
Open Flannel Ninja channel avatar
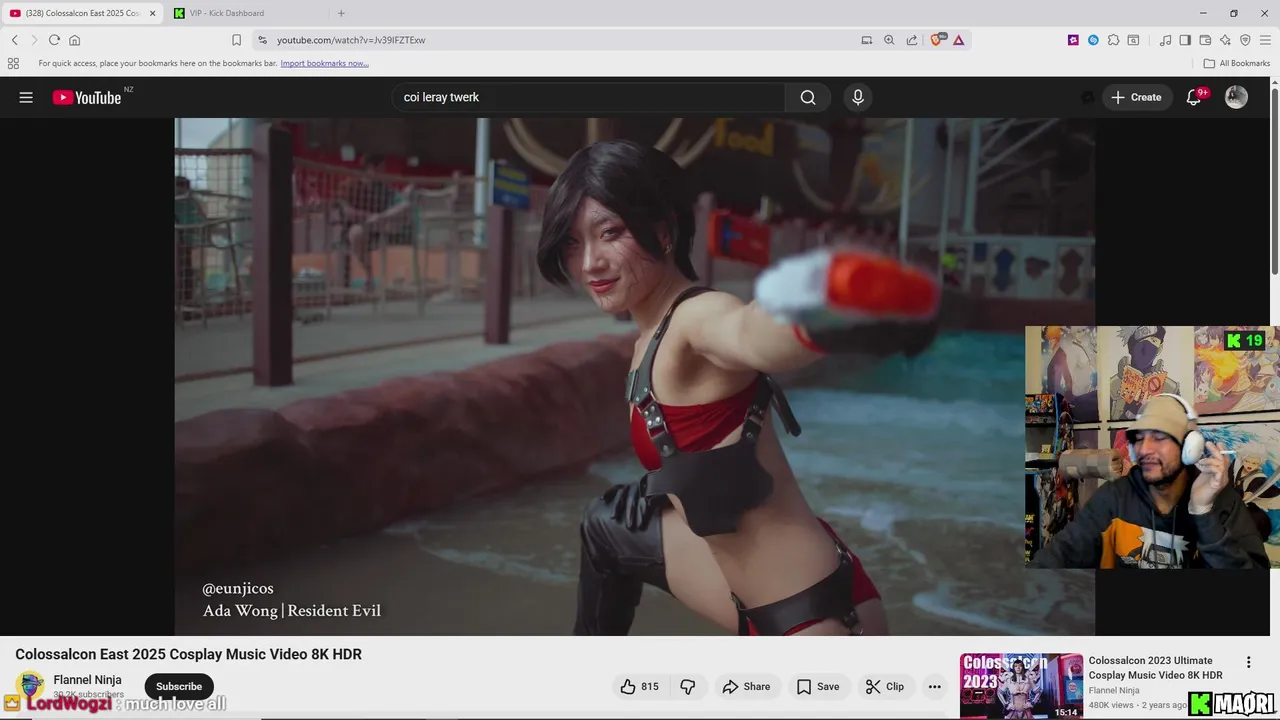click(x=32, y=685)
